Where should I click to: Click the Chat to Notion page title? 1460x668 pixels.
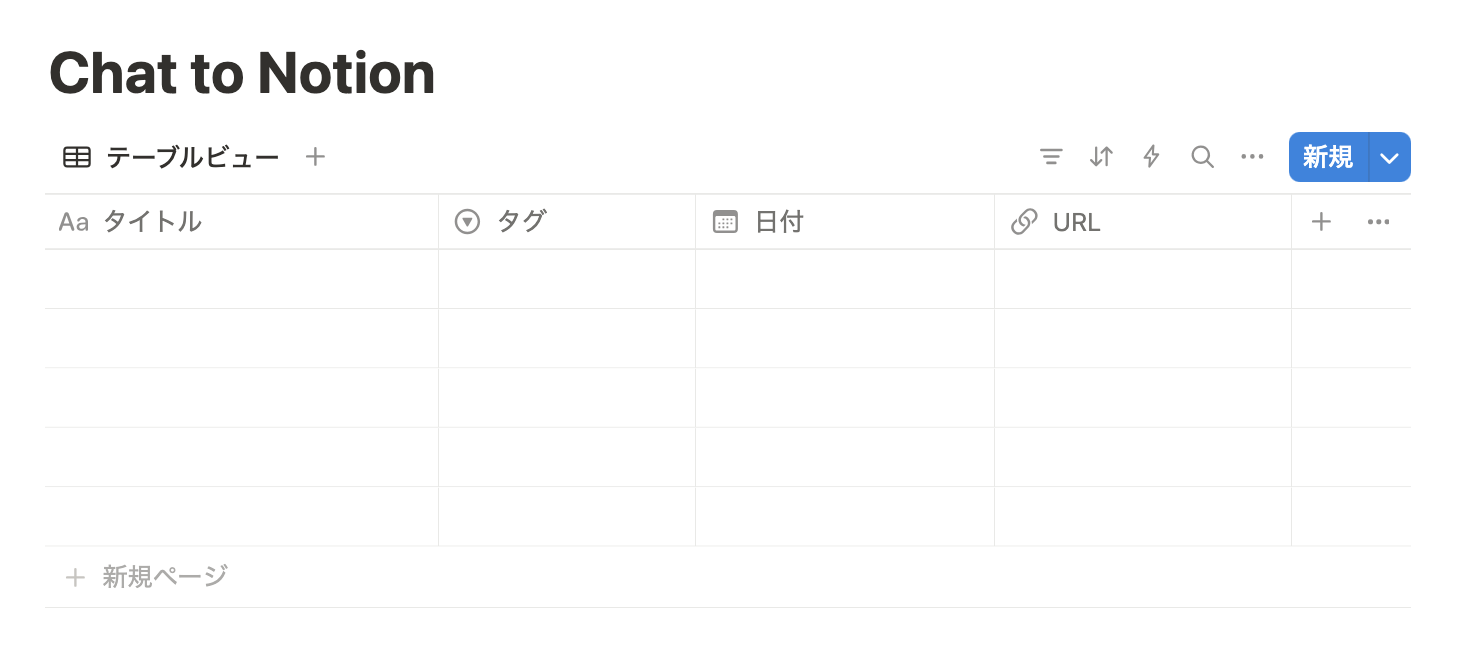pyautogui.click(x=242, y=73)
